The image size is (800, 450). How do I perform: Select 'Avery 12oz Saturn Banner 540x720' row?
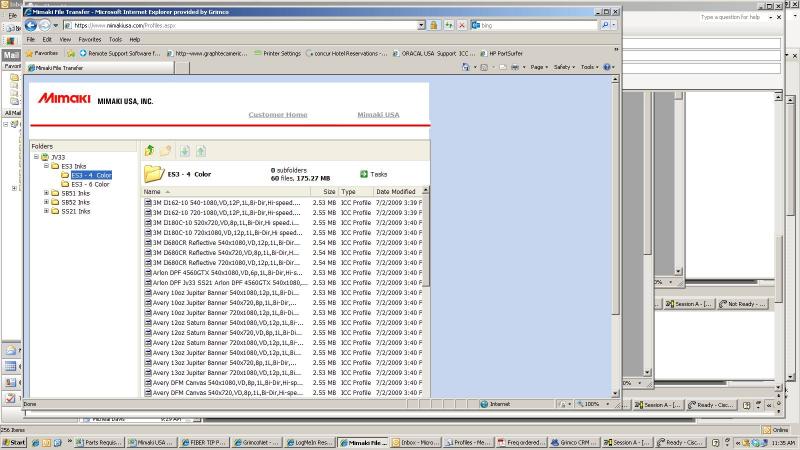click(x=283, y=333)
